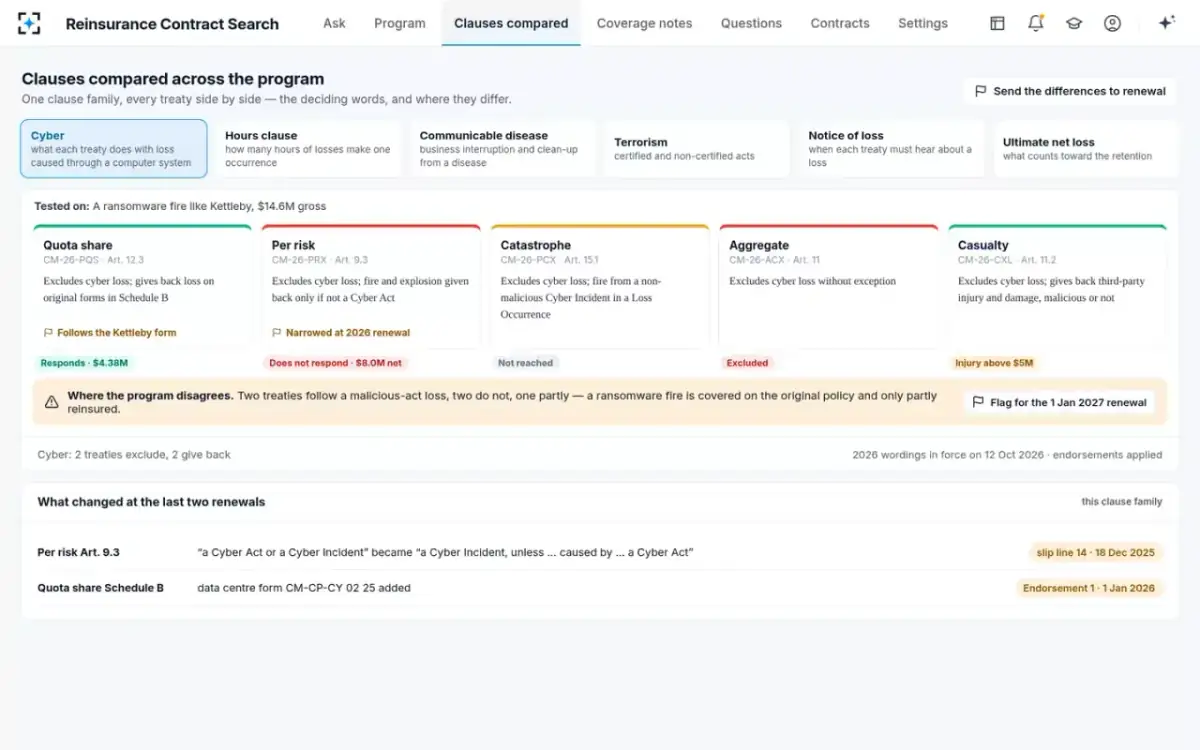Click the Excluded status badge
This screenshot has width=1200, height=750.
tap(748, 363)
